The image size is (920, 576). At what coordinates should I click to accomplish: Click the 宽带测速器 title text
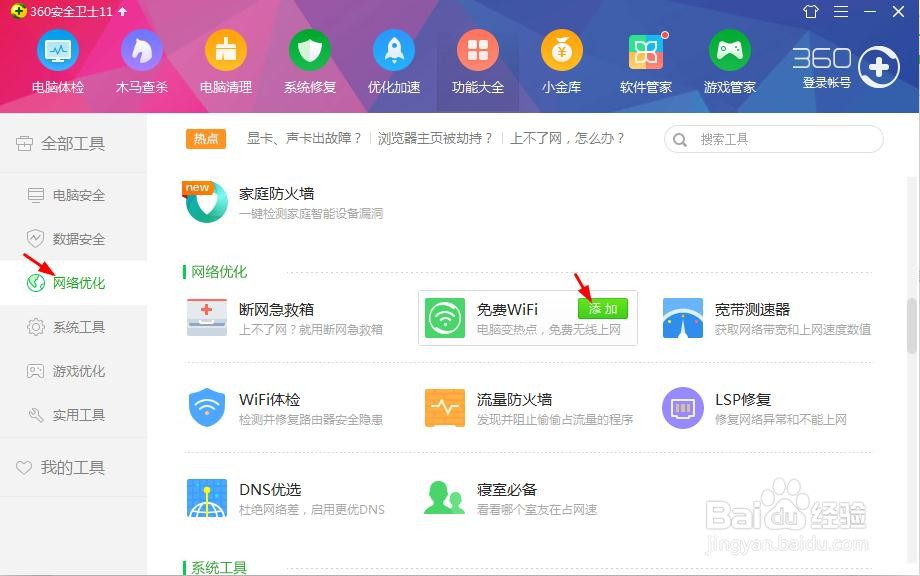pyautogui.click(x=752, y=309)
